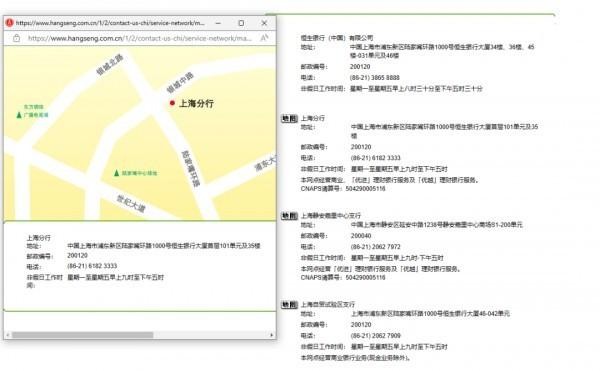This screenshot has height=371, width=600.
Task: Click the green tree icon for 陆家嘴中心绿地
Action: pos(117,173)
